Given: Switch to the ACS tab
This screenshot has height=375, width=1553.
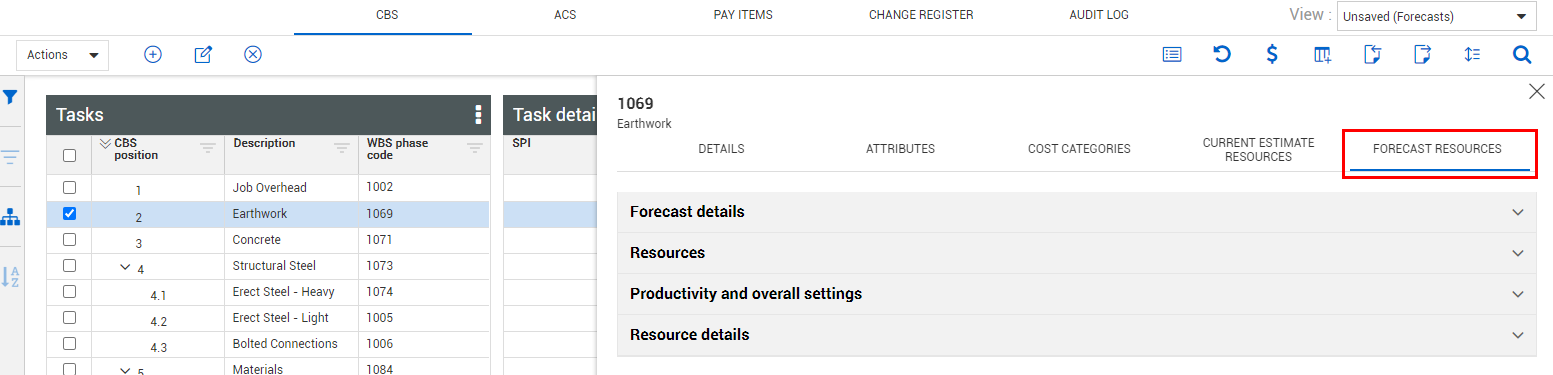Looking at the screenshot, I should pyautogui.click(x=565, y=15).
